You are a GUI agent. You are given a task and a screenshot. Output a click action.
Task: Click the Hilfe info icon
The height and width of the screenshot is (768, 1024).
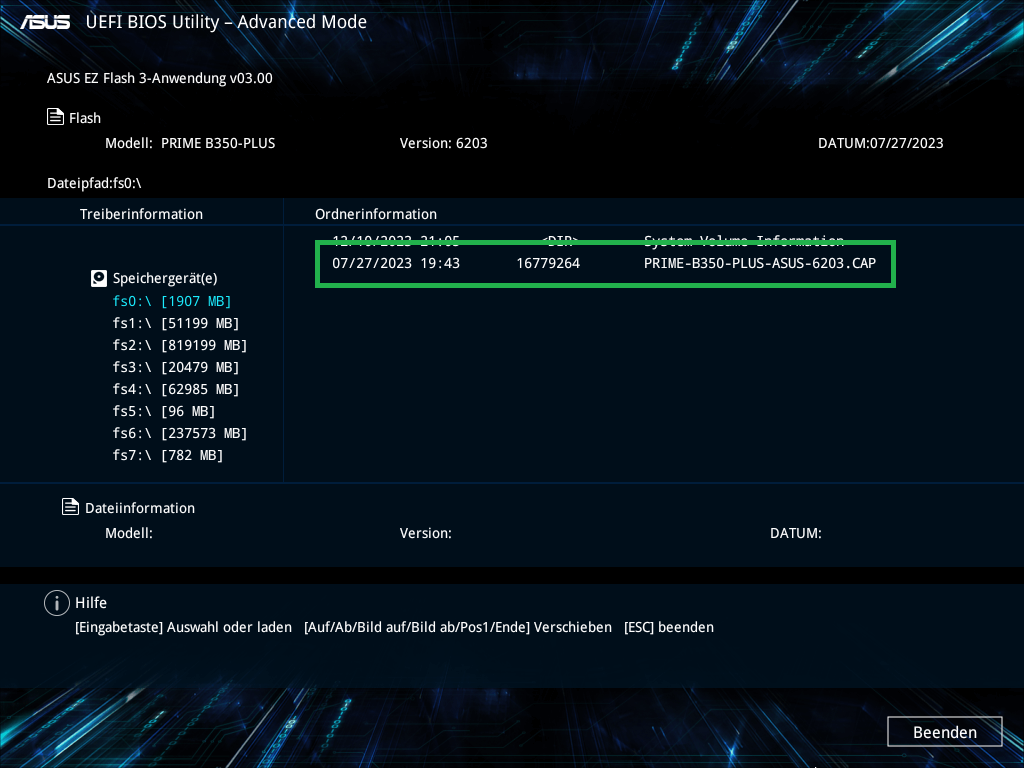coord(57,603)
